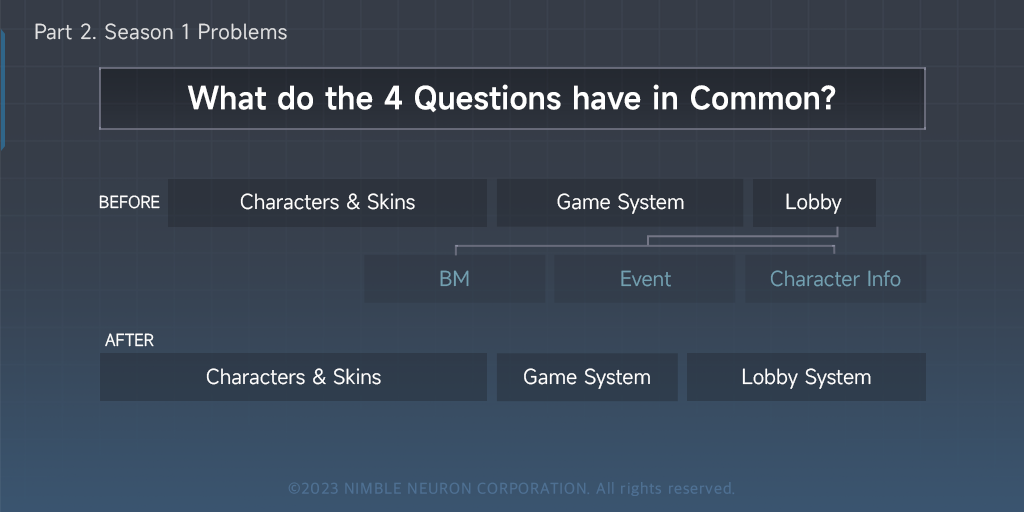This screenshot has width=1024, height=512.
Task: Click the AFTER row label
Action: (x=129, y=340)
